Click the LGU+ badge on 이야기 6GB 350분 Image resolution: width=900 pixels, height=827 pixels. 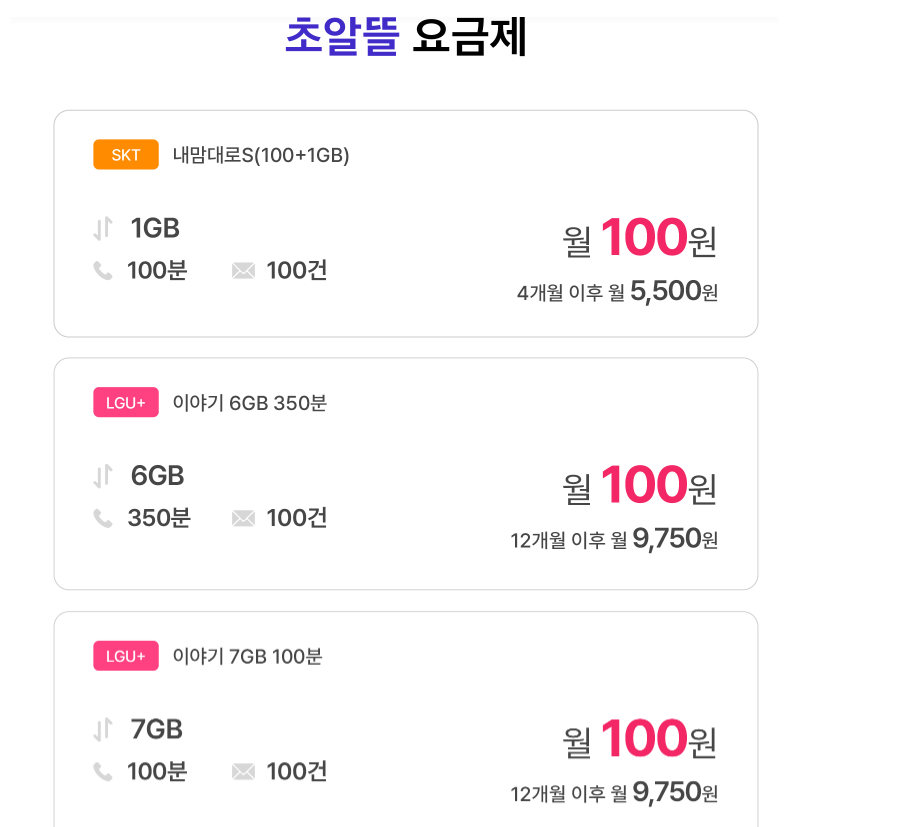click(x=126, y=403)
